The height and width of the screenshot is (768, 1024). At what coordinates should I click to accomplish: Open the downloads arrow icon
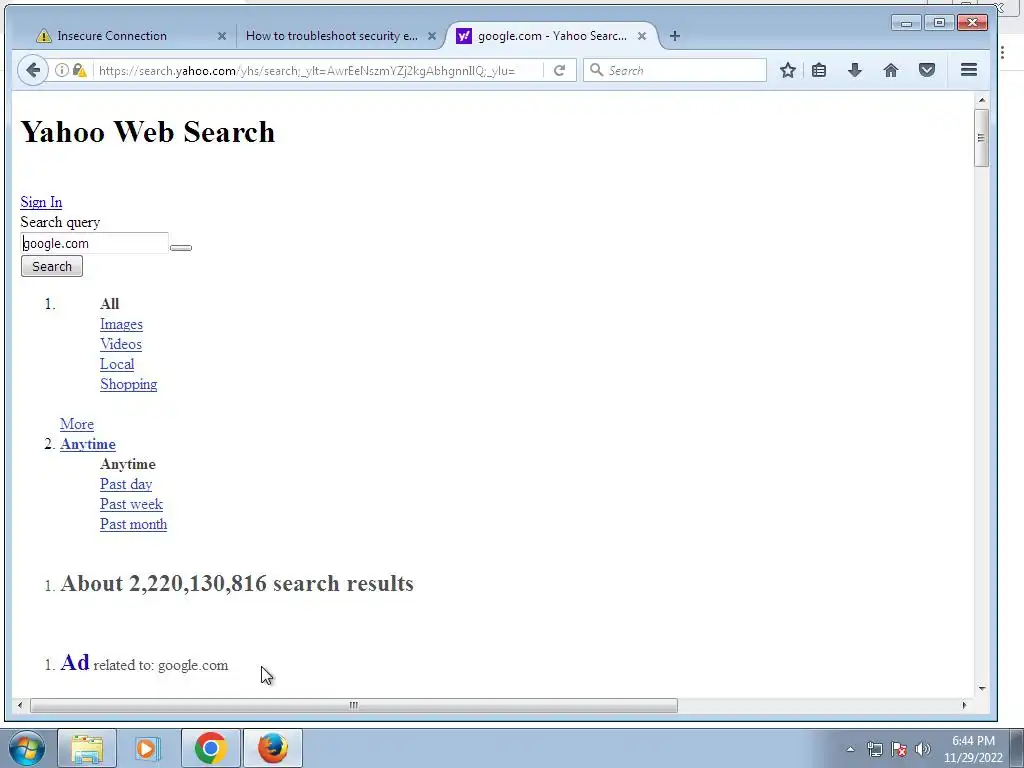854,71
